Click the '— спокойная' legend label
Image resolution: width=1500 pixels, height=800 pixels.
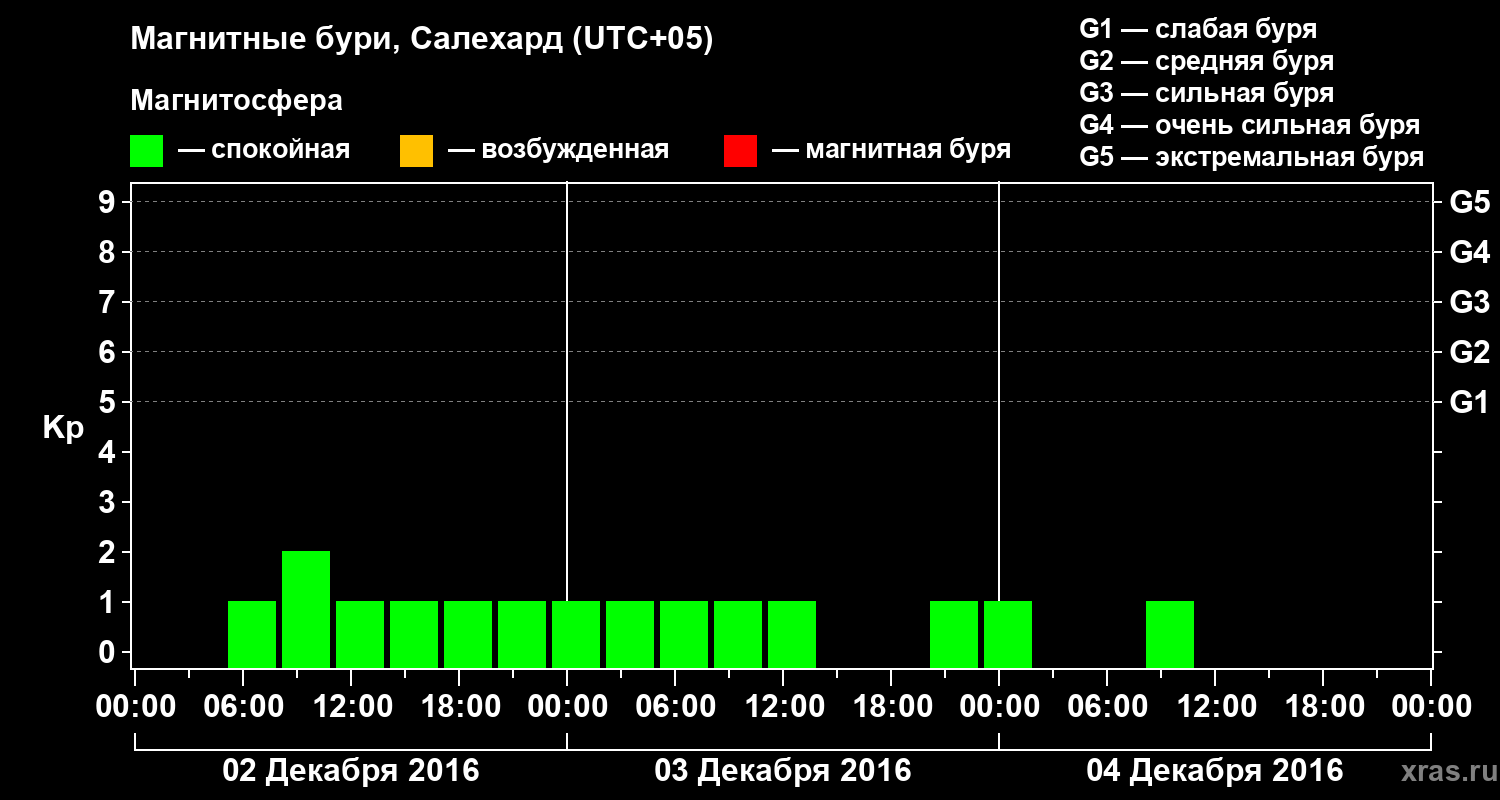point(264,151)
